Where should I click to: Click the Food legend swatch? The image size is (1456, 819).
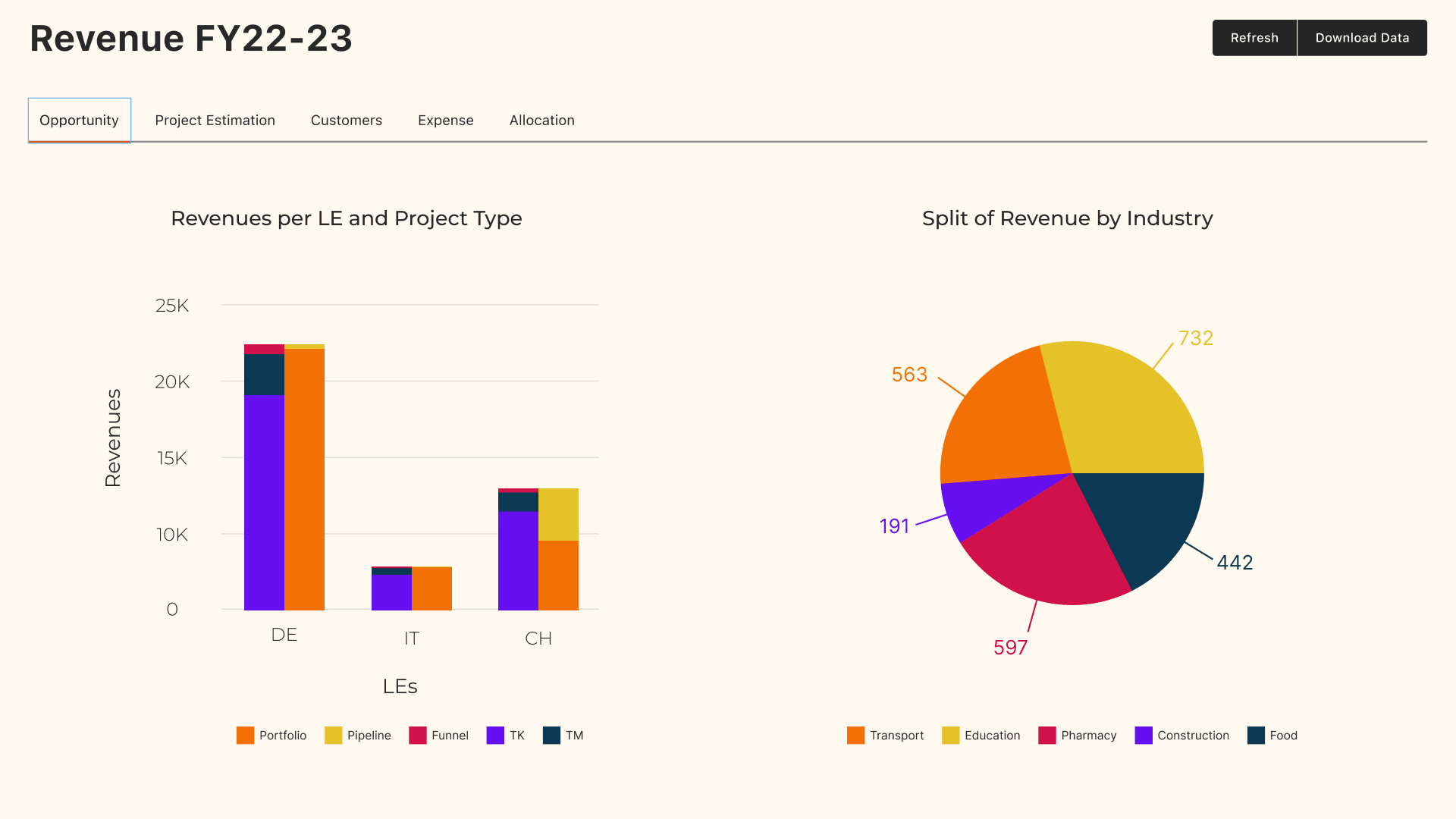[x=1255, y=735]
